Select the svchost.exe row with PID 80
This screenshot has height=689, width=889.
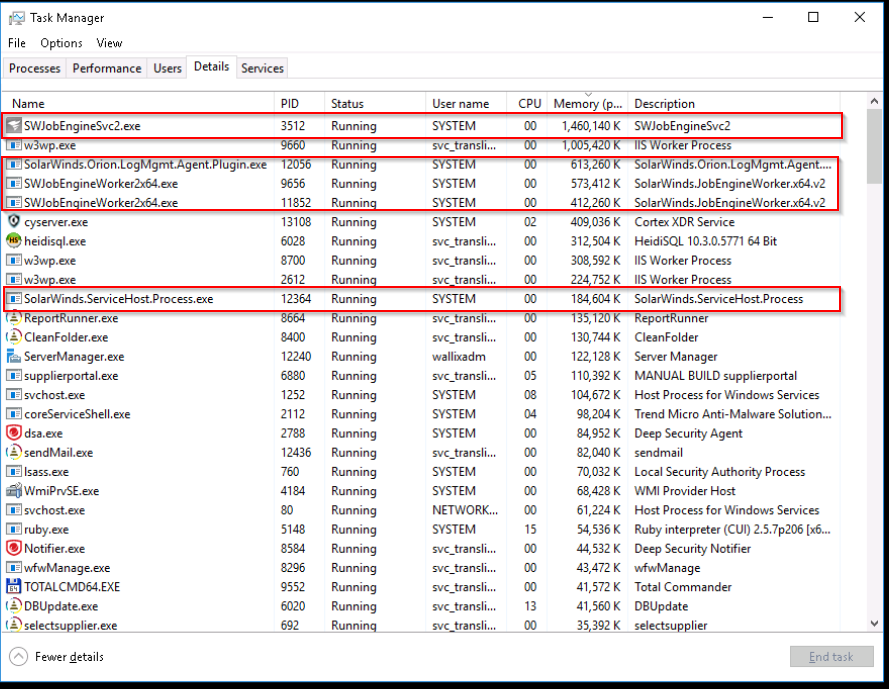(x=422, y=510)
